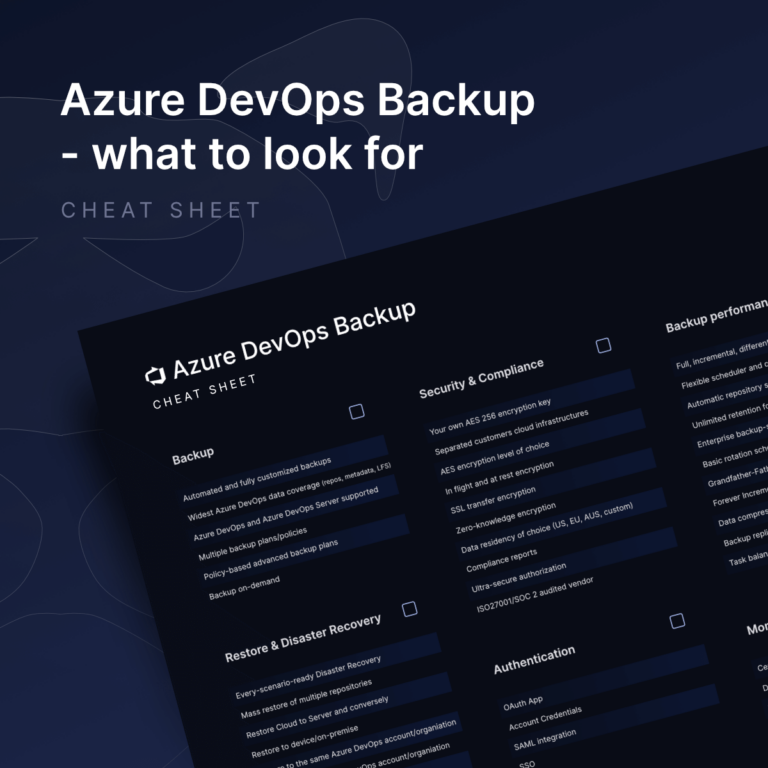Select 'SAML integration' row
The height and width of the screenshot is (768, 768).
(545, 740)
